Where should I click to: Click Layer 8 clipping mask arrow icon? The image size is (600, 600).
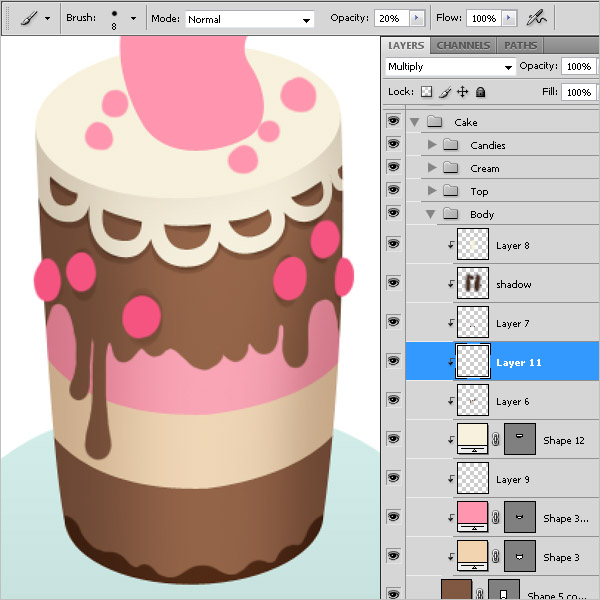[x=451, y=245]
